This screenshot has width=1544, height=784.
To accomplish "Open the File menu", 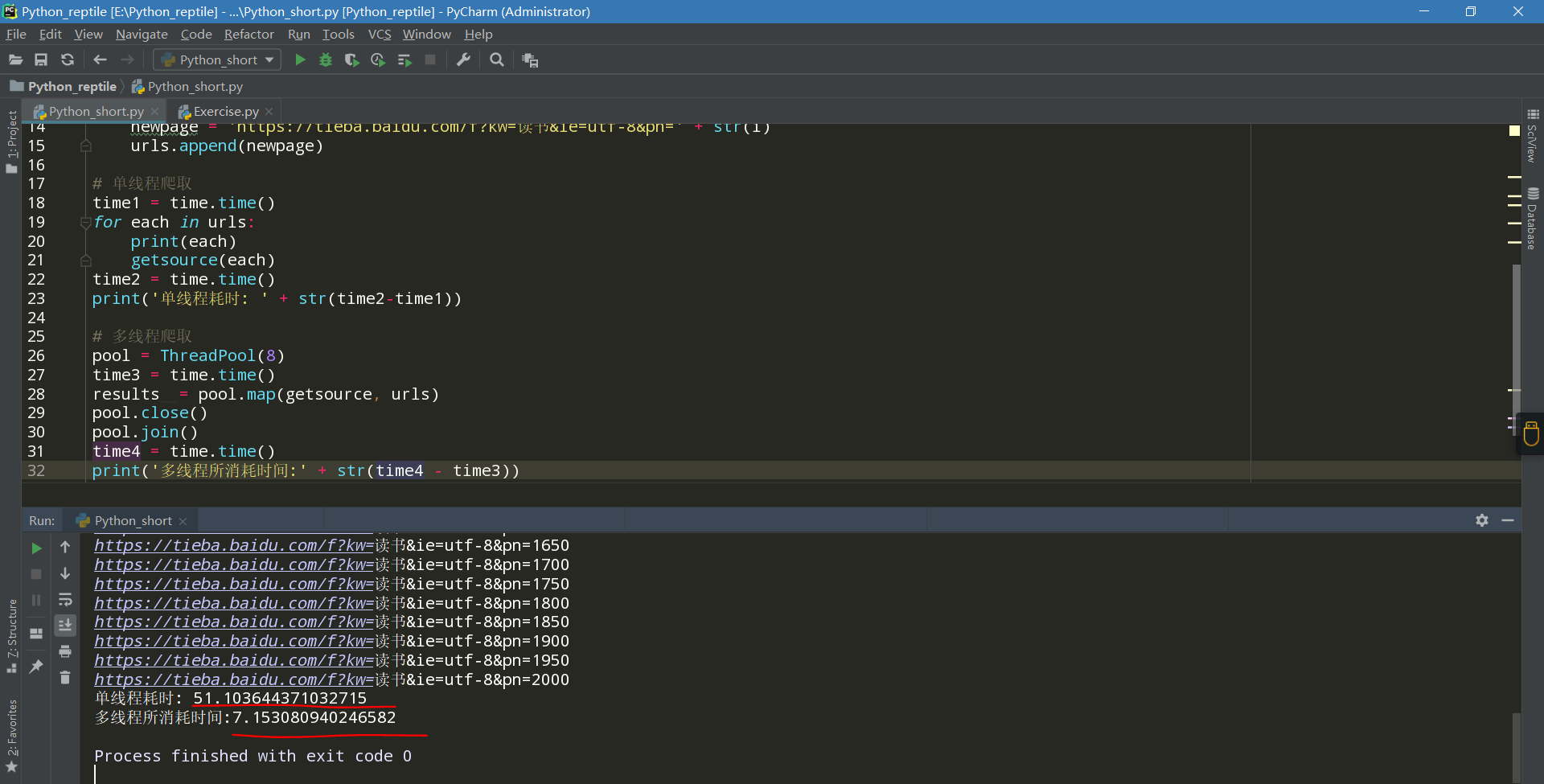I will pyautogui.click(x=16, y=34).
